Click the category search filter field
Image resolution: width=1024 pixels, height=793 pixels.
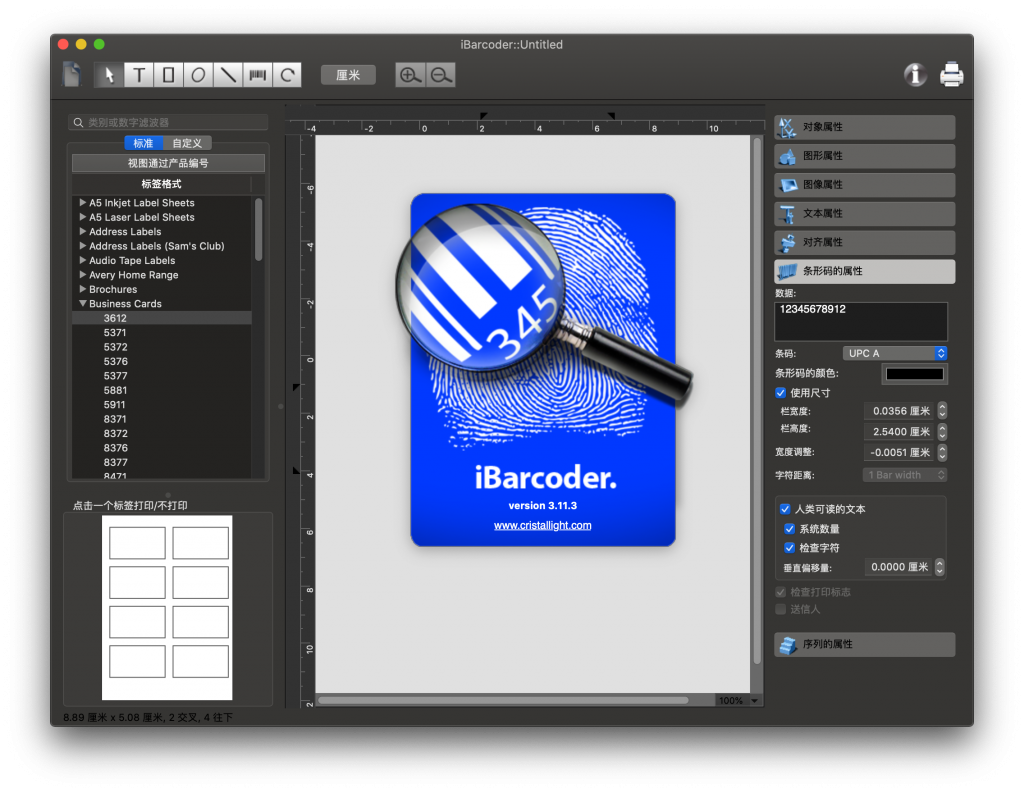168,122
